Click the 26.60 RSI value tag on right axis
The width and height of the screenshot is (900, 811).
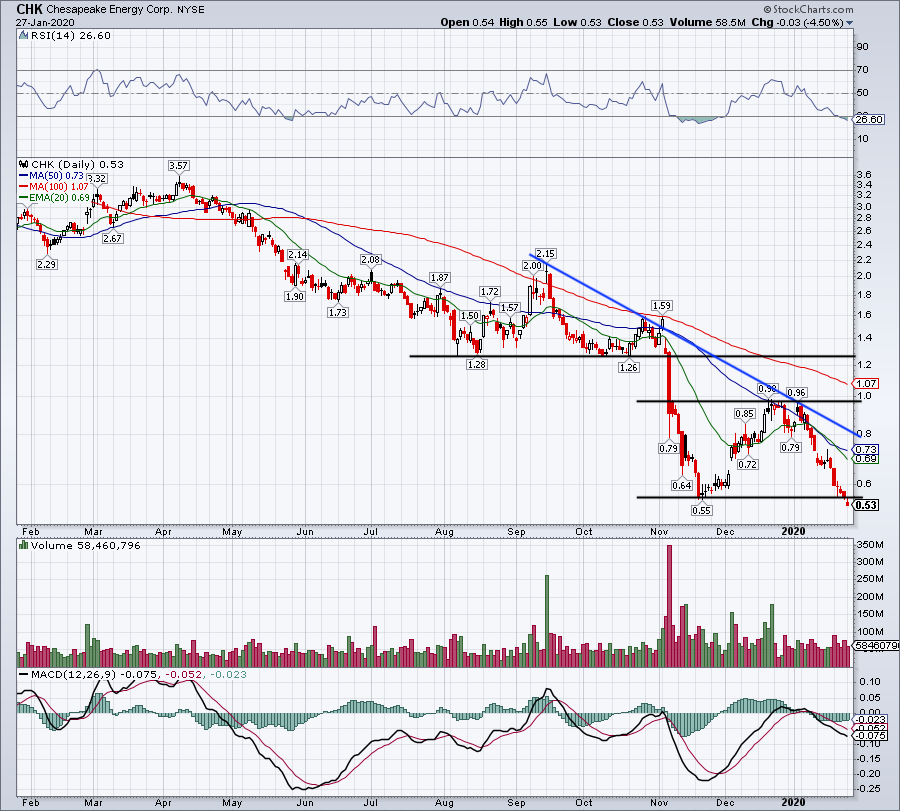868,120
